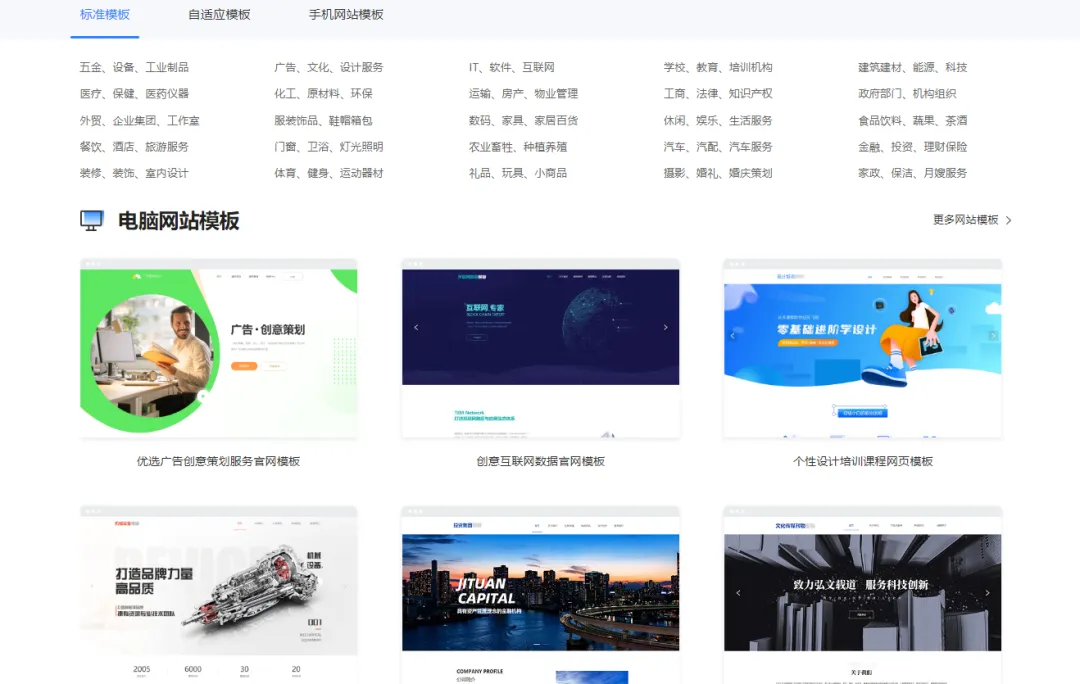
Task: Select the 汽车、汽配、汽车服务 category
Action: tap(718, 148)
